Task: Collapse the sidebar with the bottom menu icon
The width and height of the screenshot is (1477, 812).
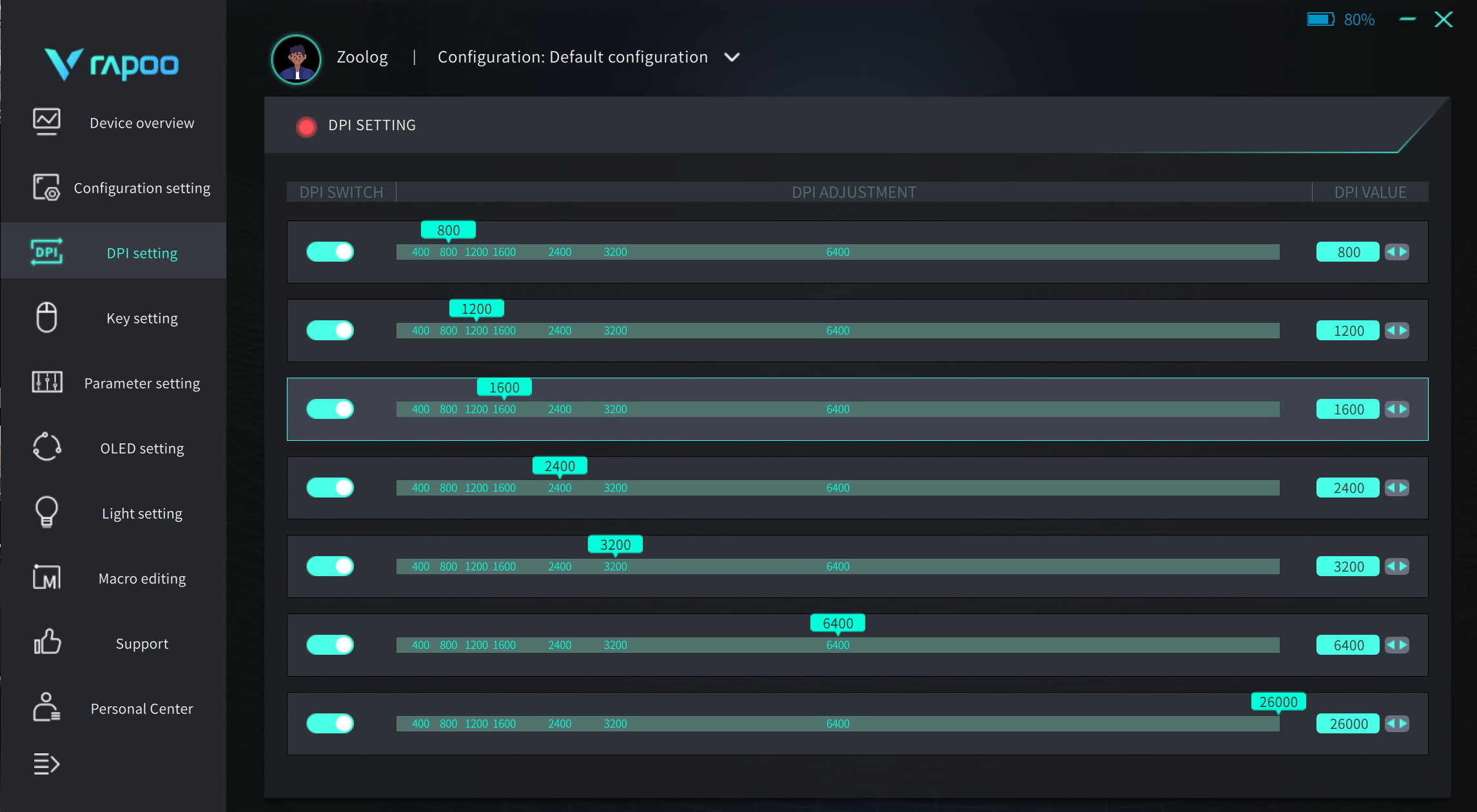Action: pyautogui.click(x=46, y=764)
